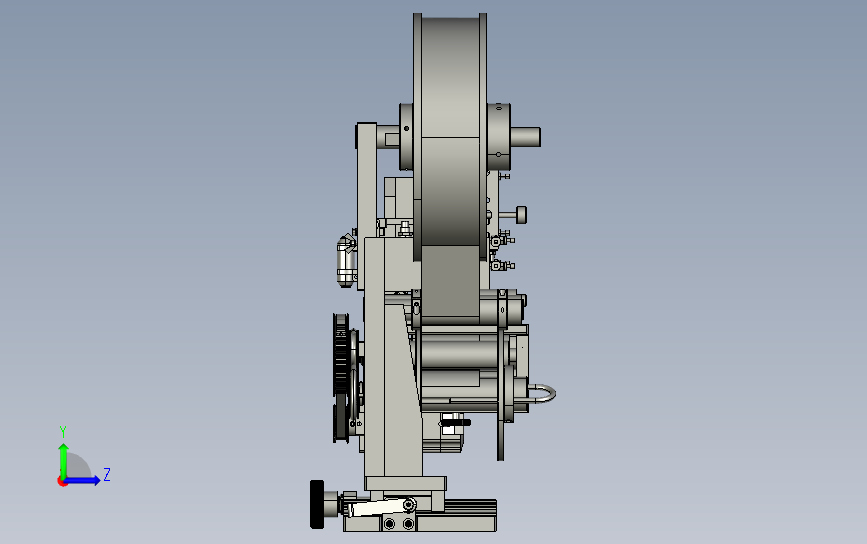This screenshot has width=867, height=544.
Task: Select the white lever arm at the base
Action: [x=382, y=507]
